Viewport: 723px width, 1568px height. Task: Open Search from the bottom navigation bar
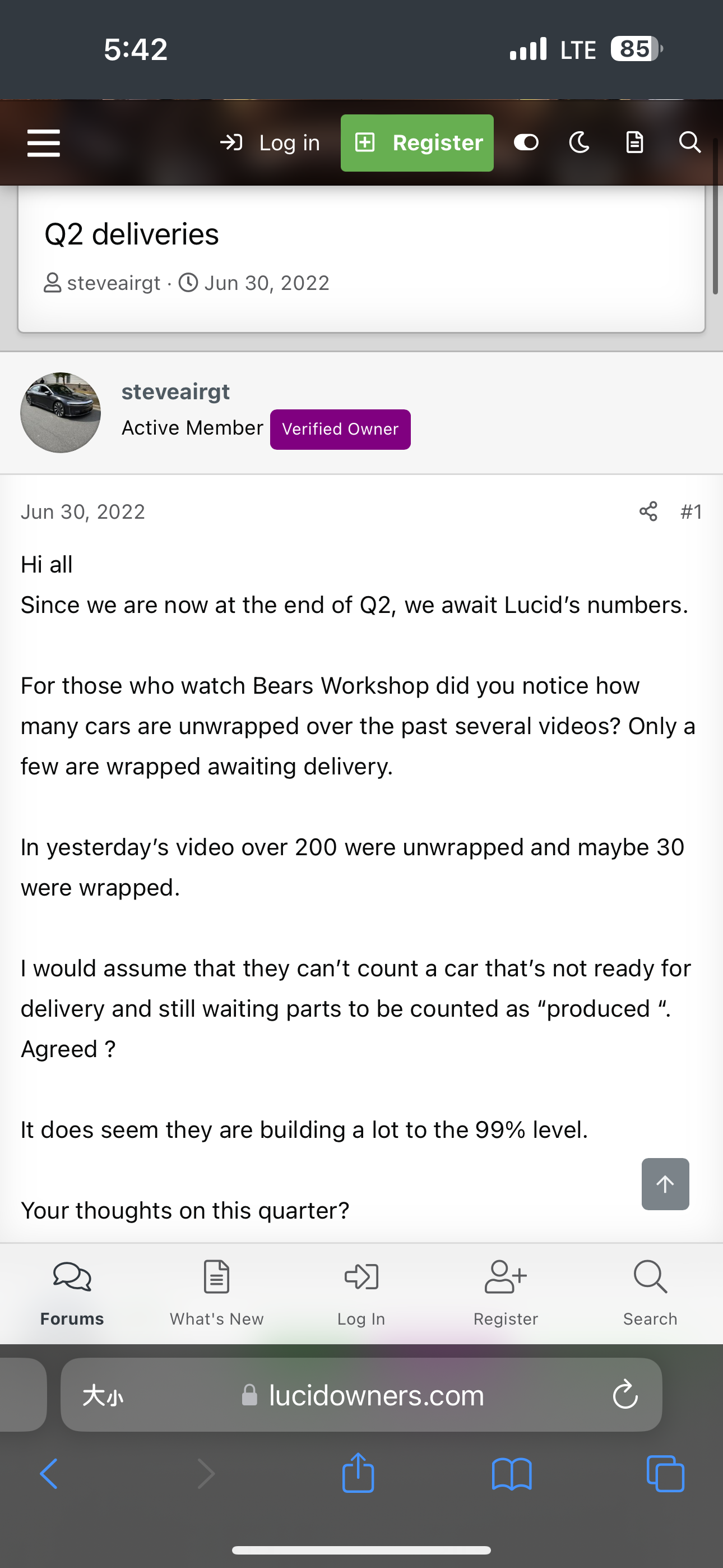click(650, 1290)
